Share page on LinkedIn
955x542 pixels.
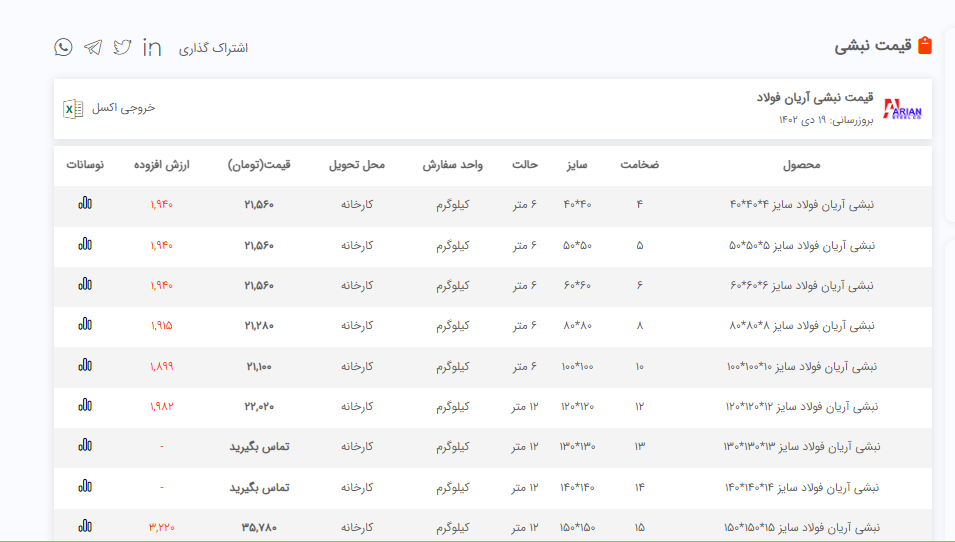pos(152,47)
